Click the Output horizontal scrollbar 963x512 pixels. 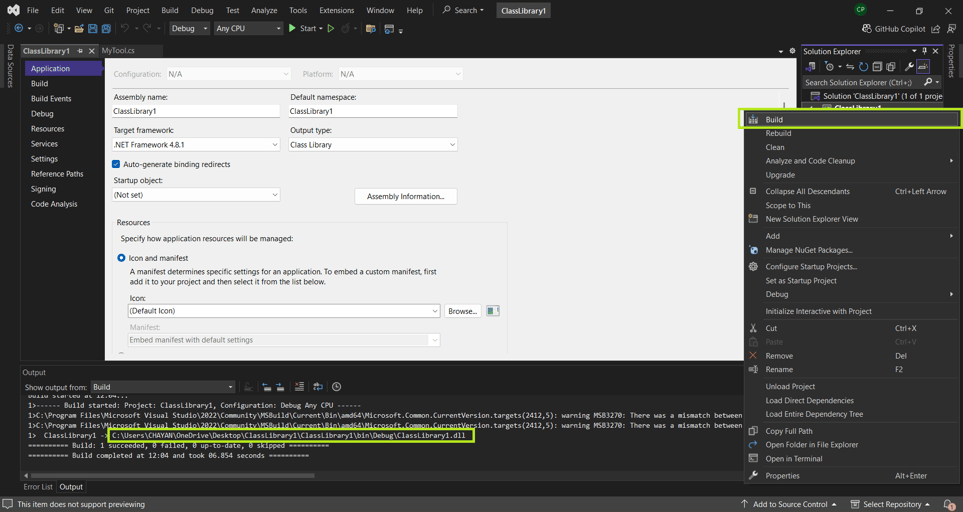pos(172,475)
